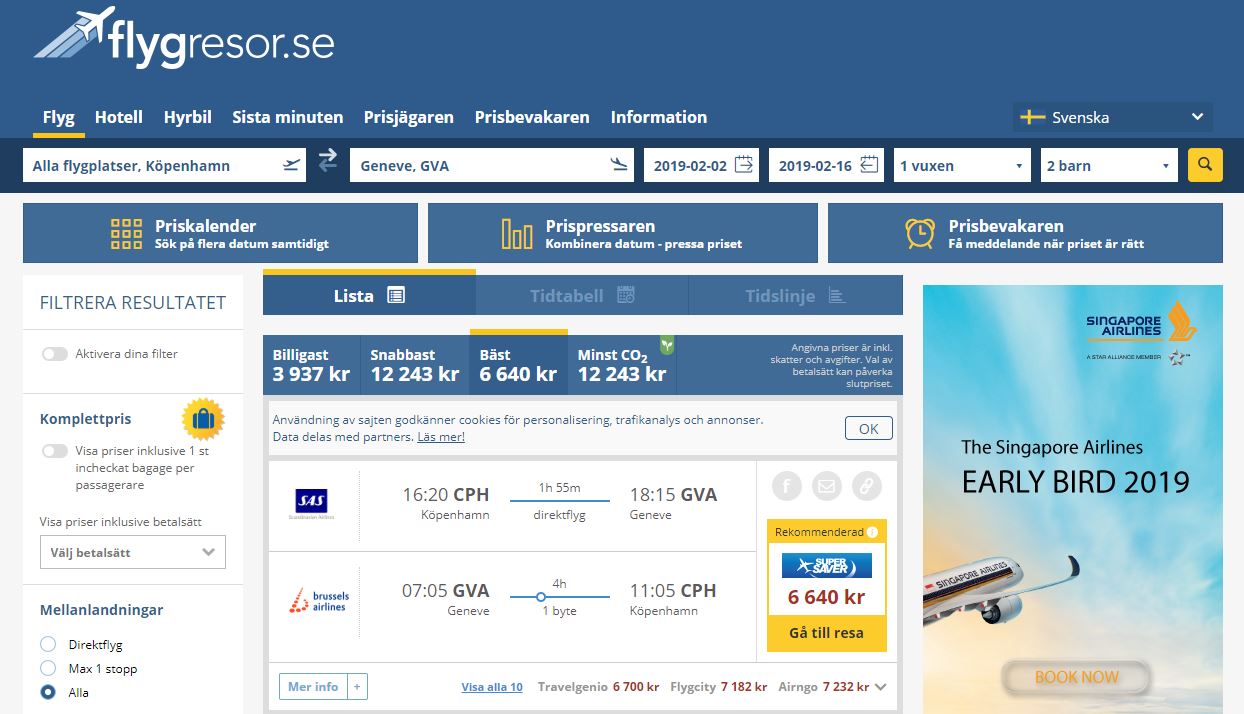Click the departure date field 2019-02-02

point(702,165)
